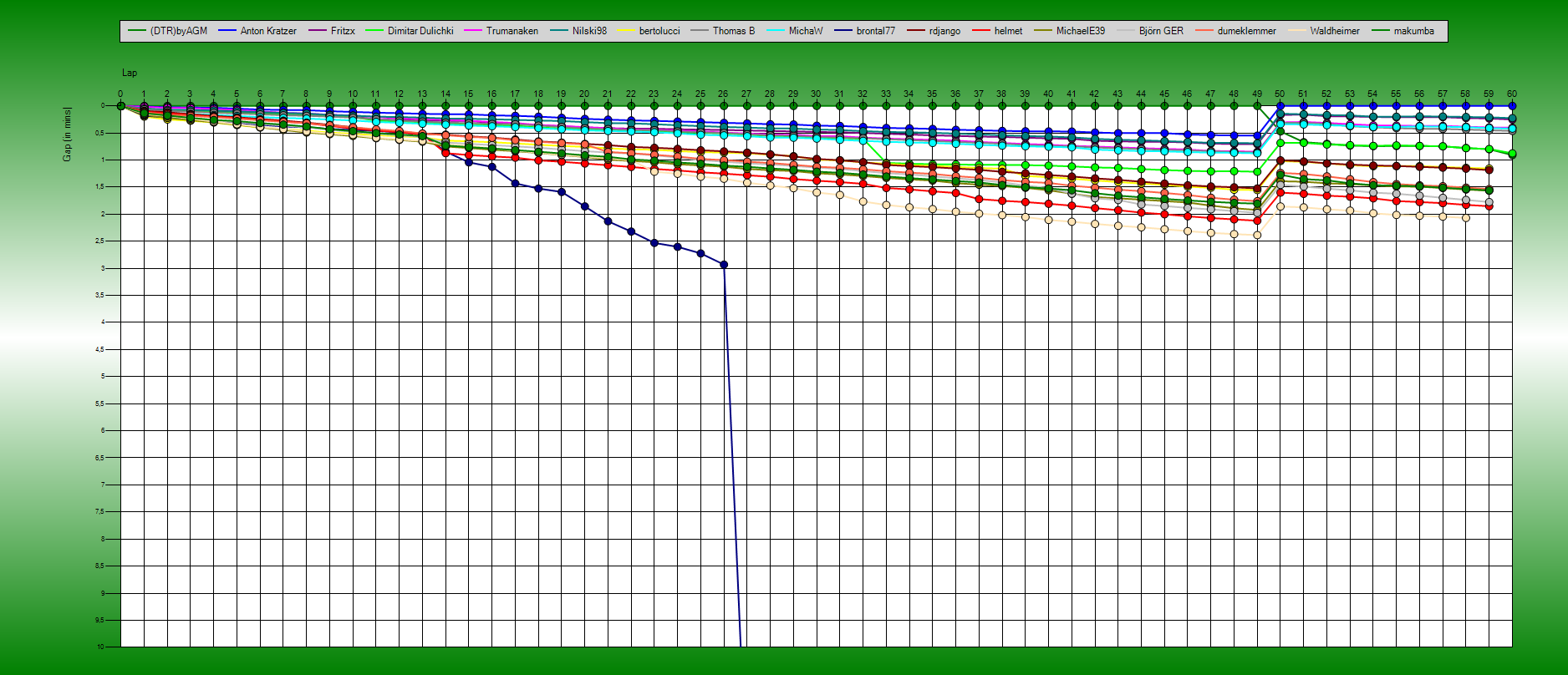Select Björn GER in the legend
Screen dimensions: 1568x675
(x=1161, y=31)
